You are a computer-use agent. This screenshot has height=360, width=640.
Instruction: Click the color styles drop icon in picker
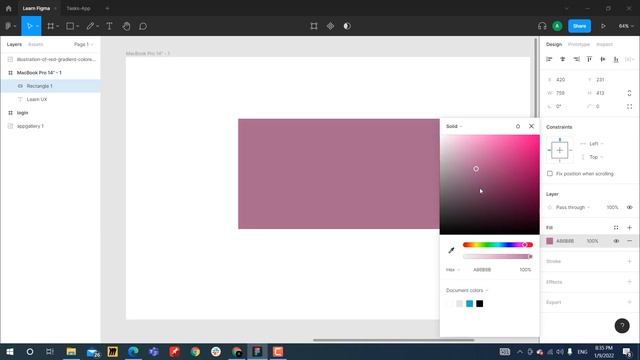(518, 127)
